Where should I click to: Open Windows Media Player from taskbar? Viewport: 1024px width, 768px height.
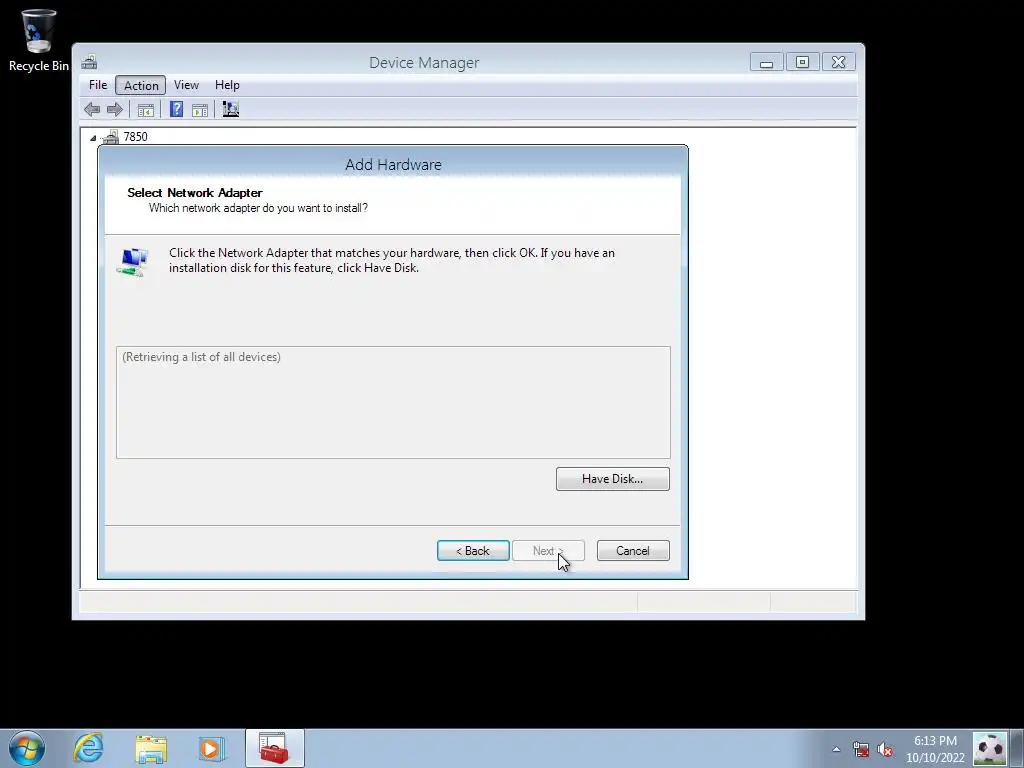(x=211, y=748)
